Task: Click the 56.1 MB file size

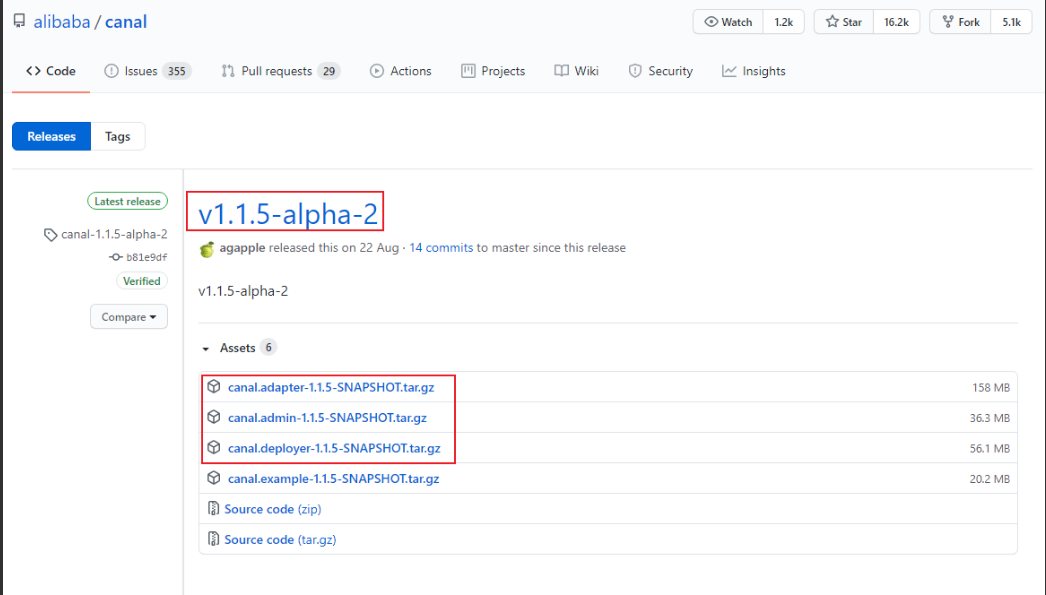Action: click(x=990, y=449)
